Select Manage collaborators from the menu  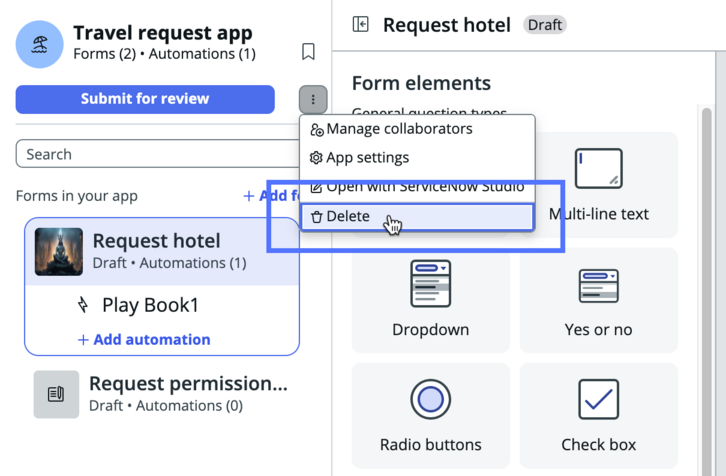click(x=417, y=129)
